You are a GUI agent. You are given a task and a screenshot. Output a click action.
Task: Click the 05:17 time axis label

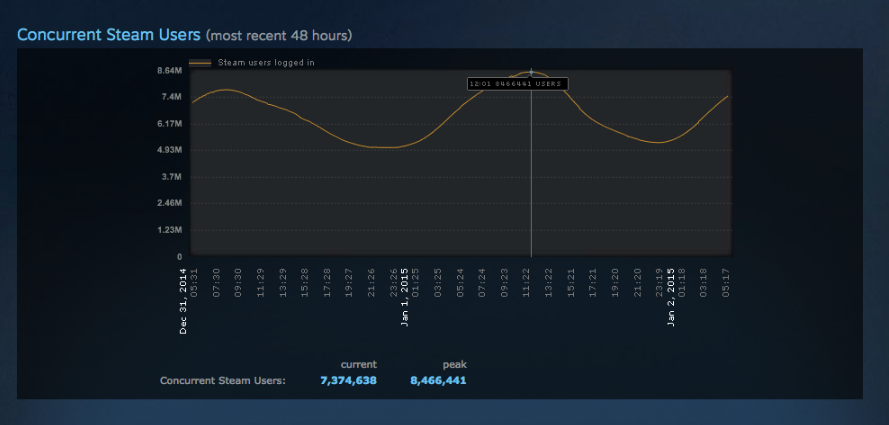coord(726,282)
